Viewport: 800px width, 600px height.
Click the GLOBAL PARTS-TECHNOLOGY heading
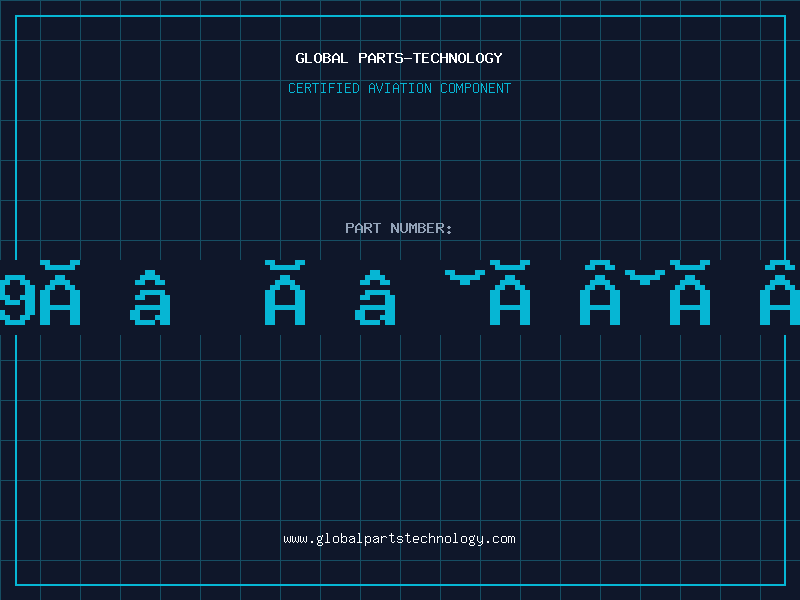point(399,58)
